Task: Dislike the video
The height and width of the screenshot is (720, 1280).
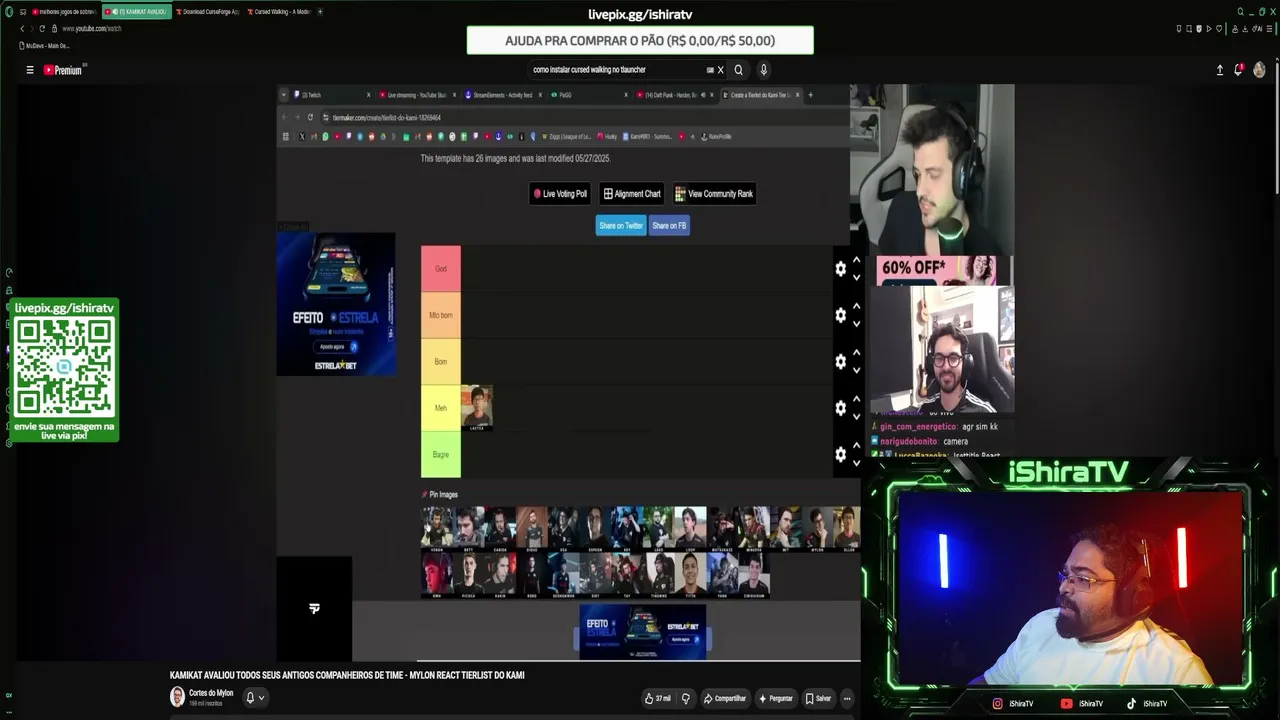Action: [x=686, y=699]
